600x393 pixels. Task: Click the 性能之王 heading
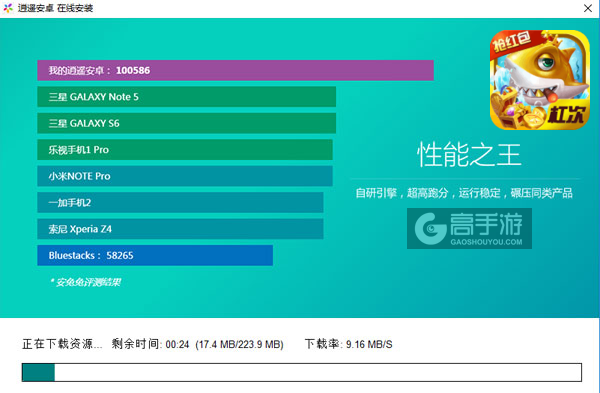(x=469, y=155)
